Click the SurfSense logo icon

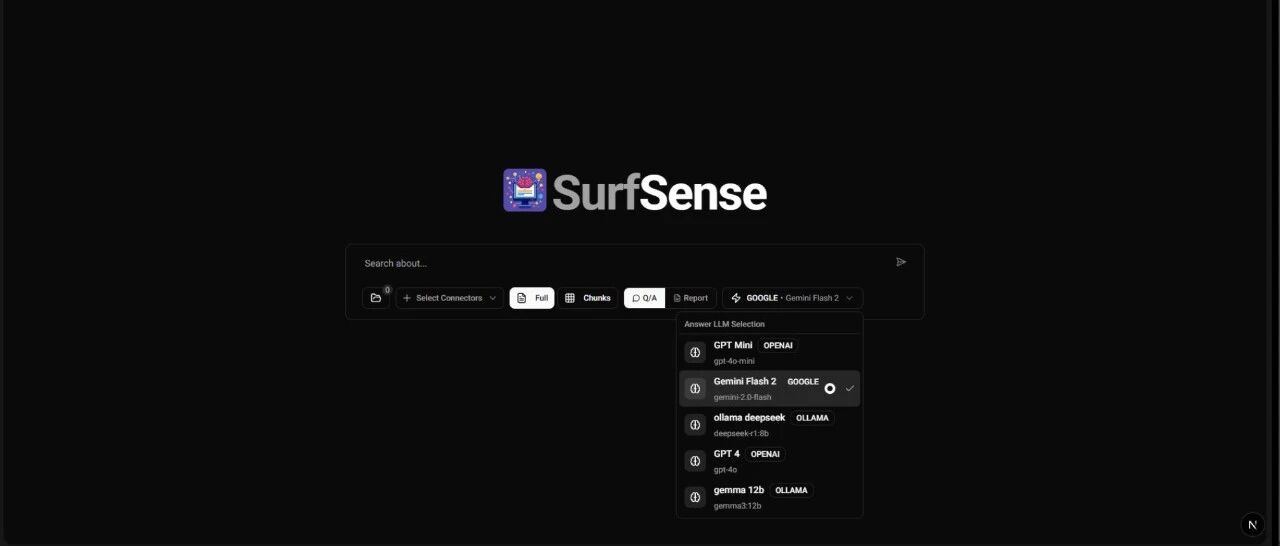point(525,190)
